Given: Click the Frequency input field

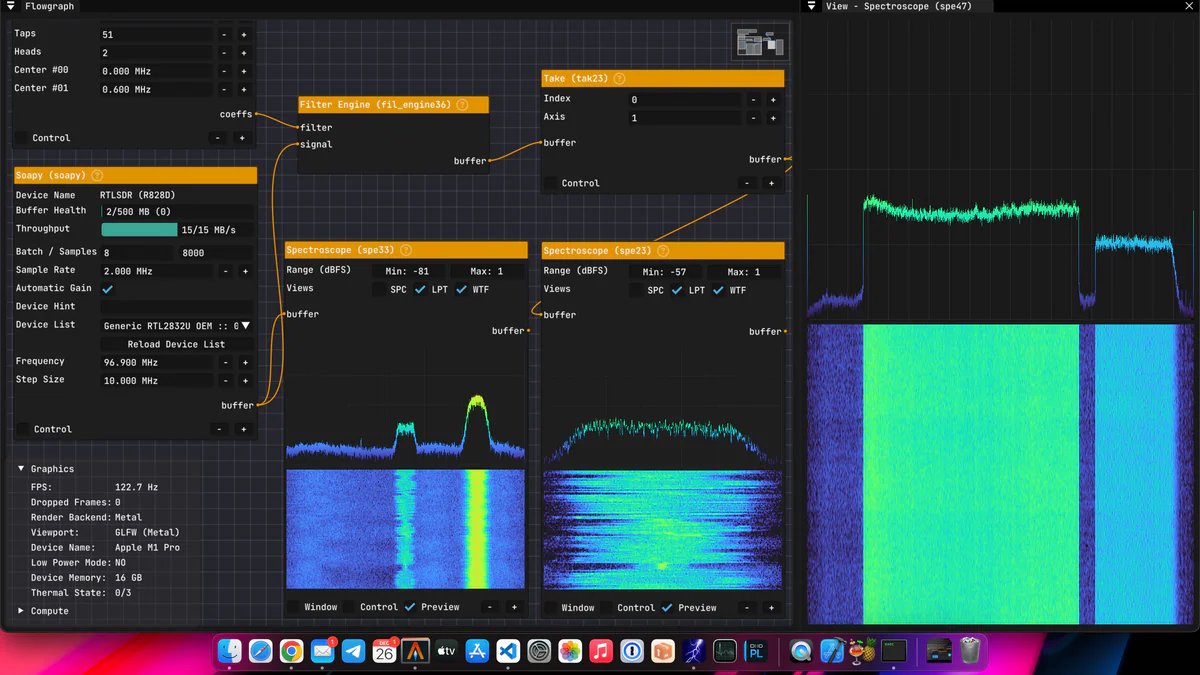Looking at the screenshot, I should pyautogui.click(x=160, y=361).
